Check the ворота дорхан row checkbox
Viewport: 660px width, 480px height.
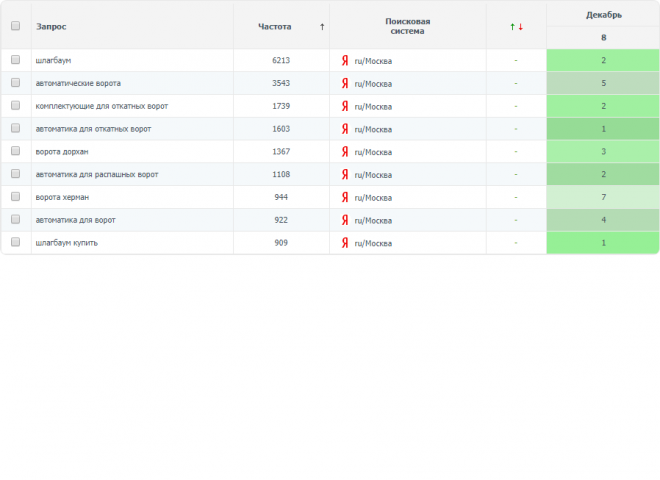tap(16, 151)
